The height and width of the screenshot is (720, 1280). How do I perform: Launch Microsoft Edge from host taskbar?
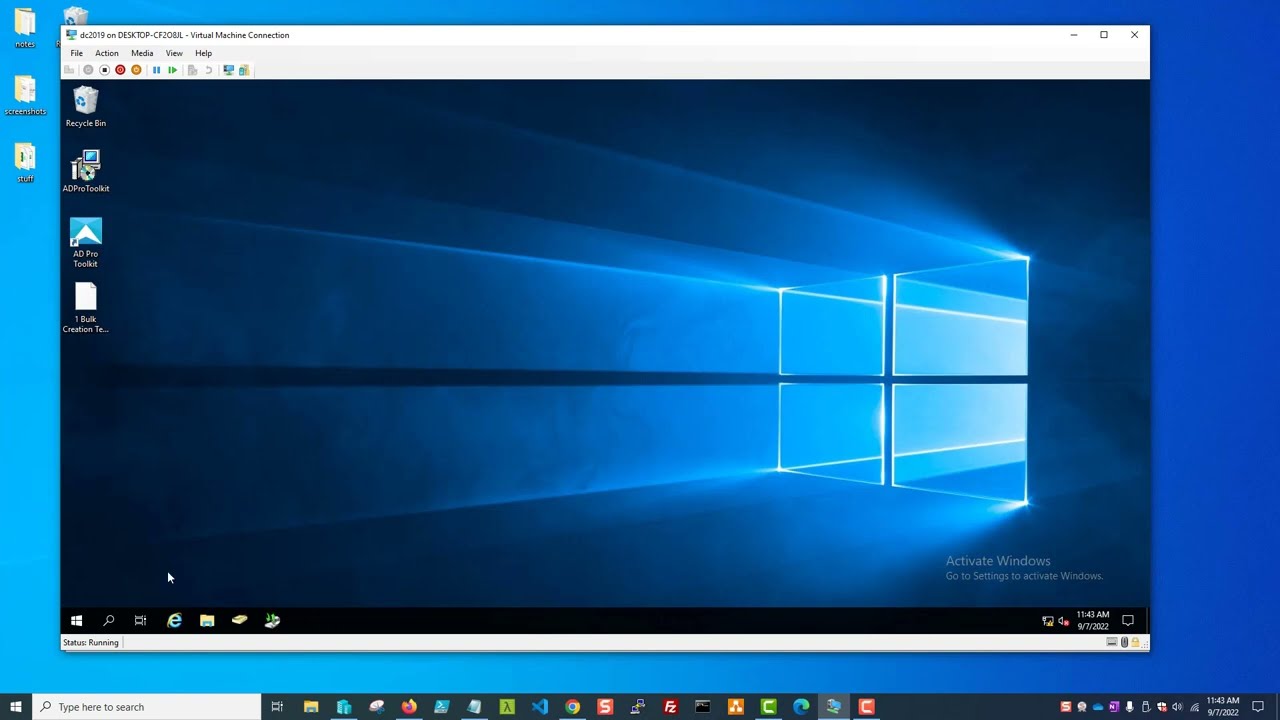(801, 707)
